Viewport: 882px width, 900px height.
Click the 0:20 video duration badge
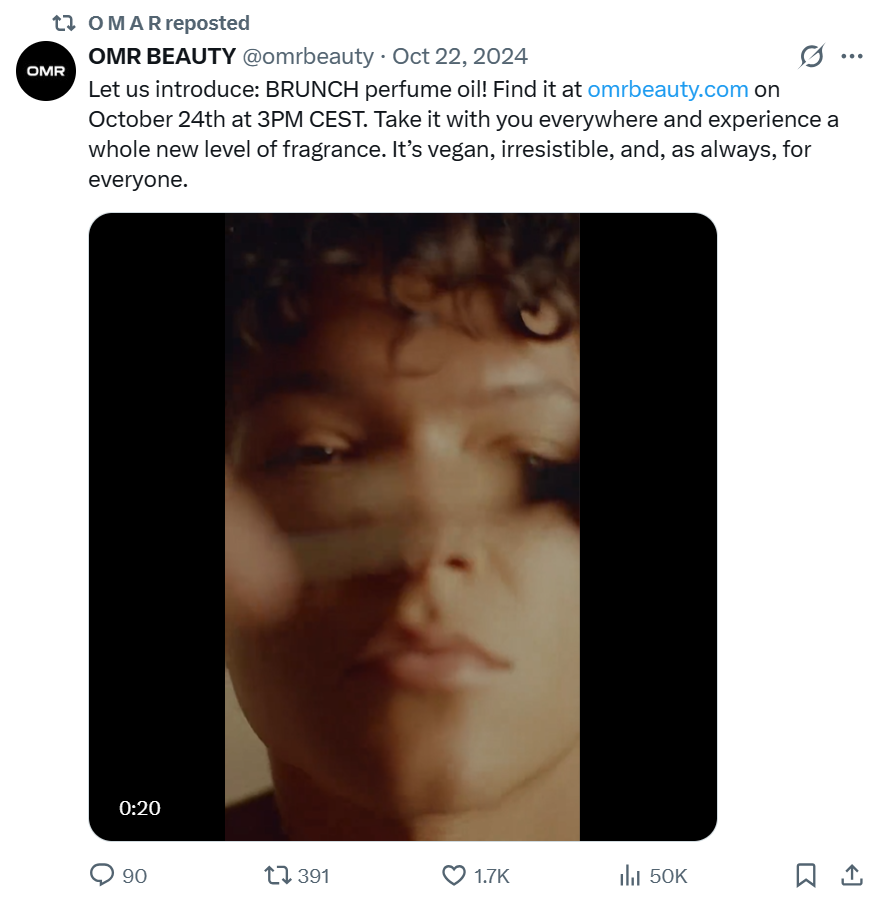(x=140, y=808)
